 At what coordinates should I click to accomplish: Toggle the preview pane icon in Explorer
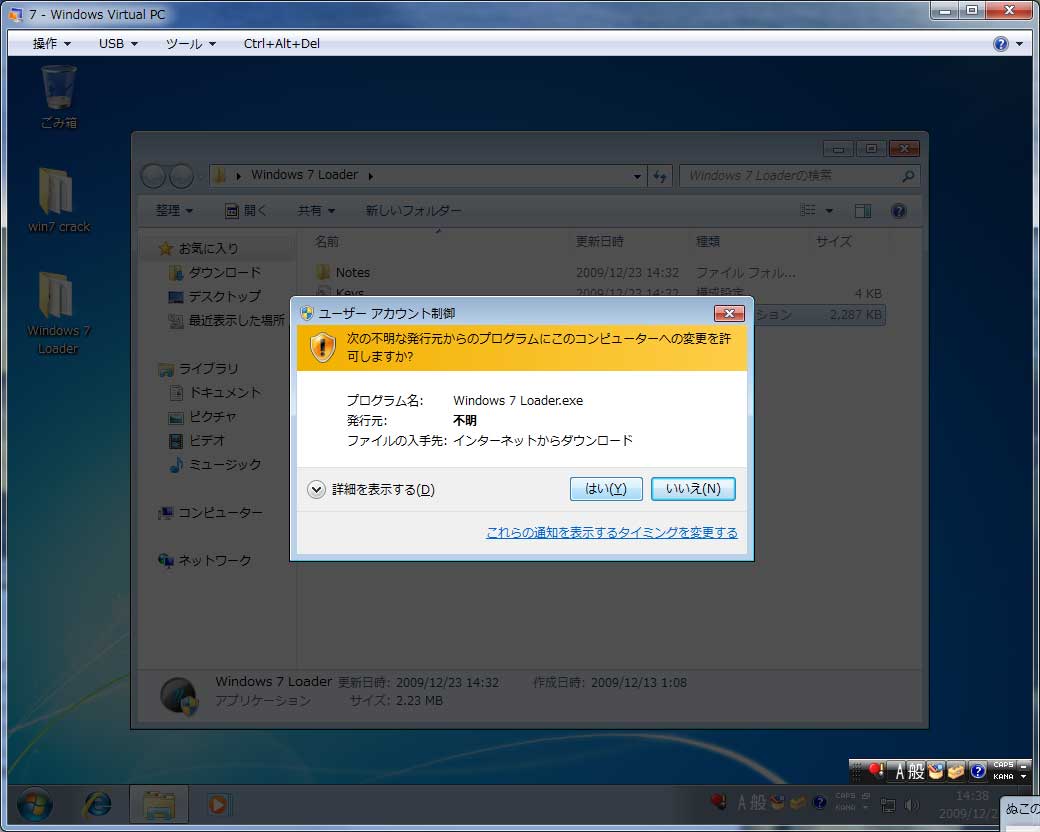(x=863, y=211)
